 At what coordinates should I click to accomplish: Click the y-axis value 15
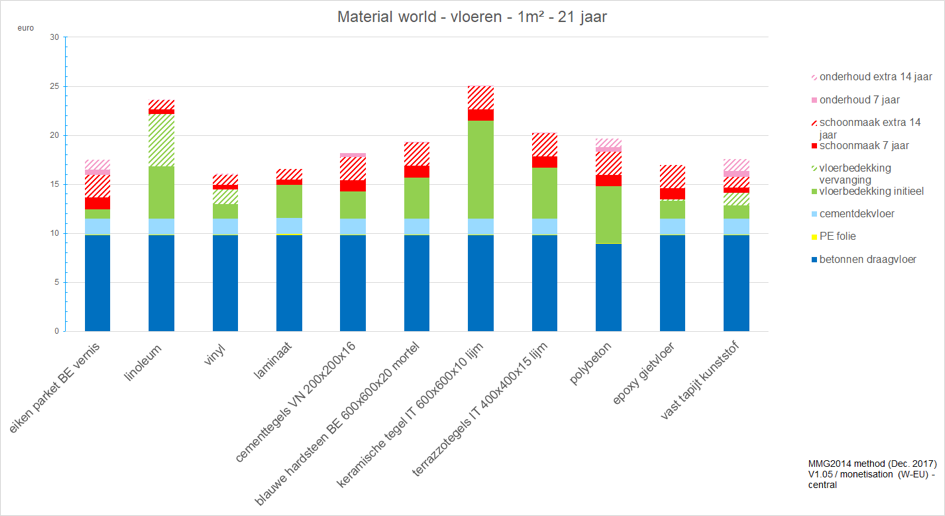point(54,184)
